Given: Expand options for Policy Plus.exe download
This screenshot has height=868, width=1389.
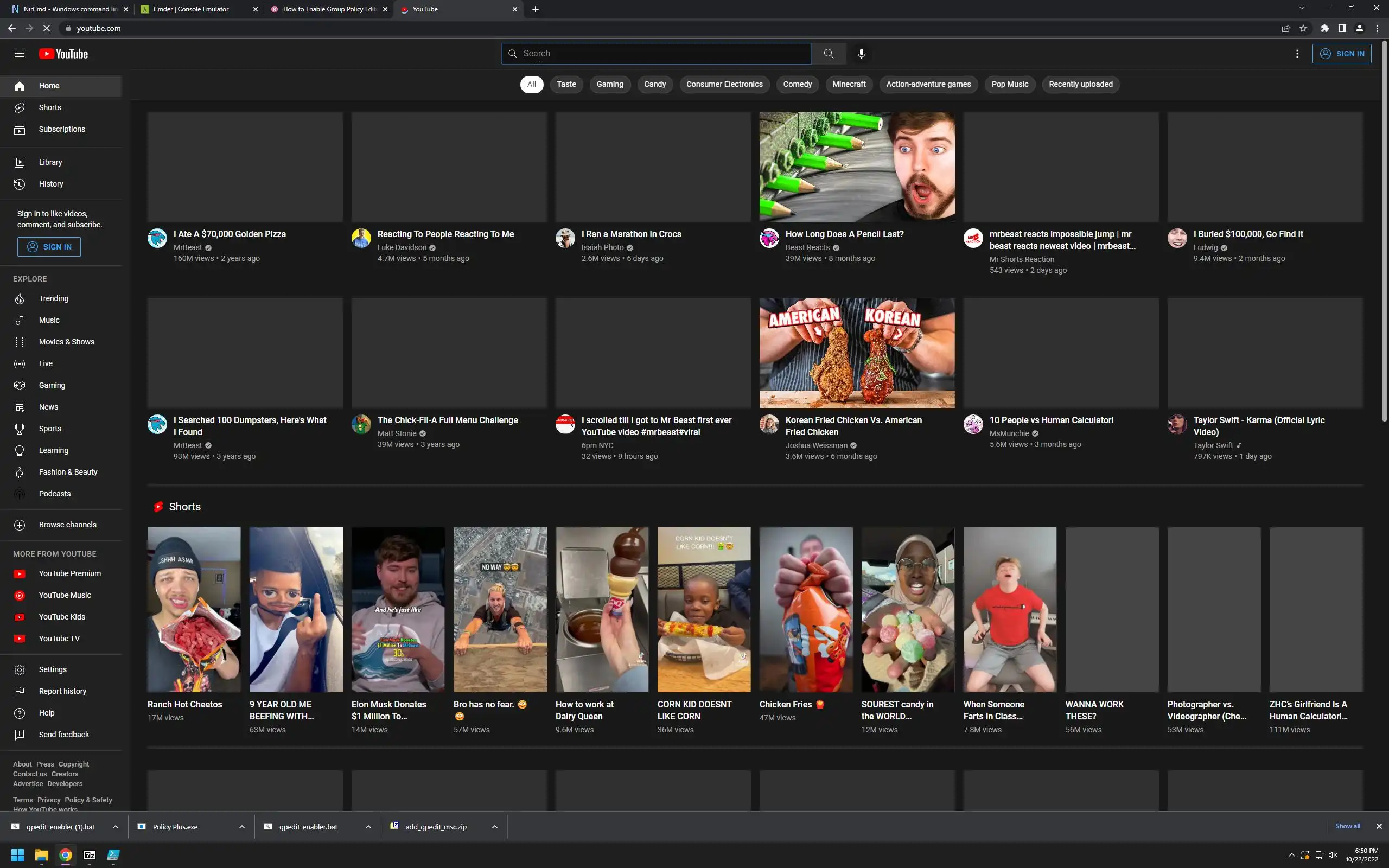Looking at the screenshot, I should 241,827.
